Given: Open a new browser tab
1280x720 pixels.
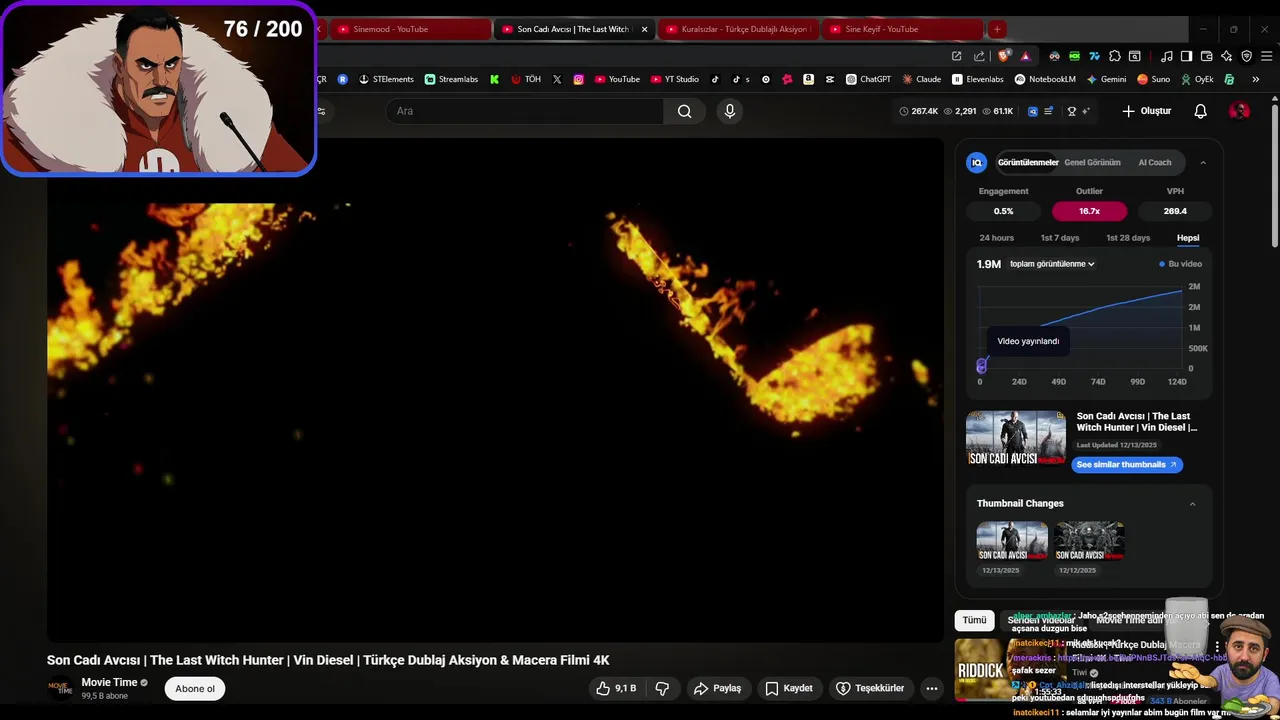Looking at the screenshot, I should coord(997,29).
